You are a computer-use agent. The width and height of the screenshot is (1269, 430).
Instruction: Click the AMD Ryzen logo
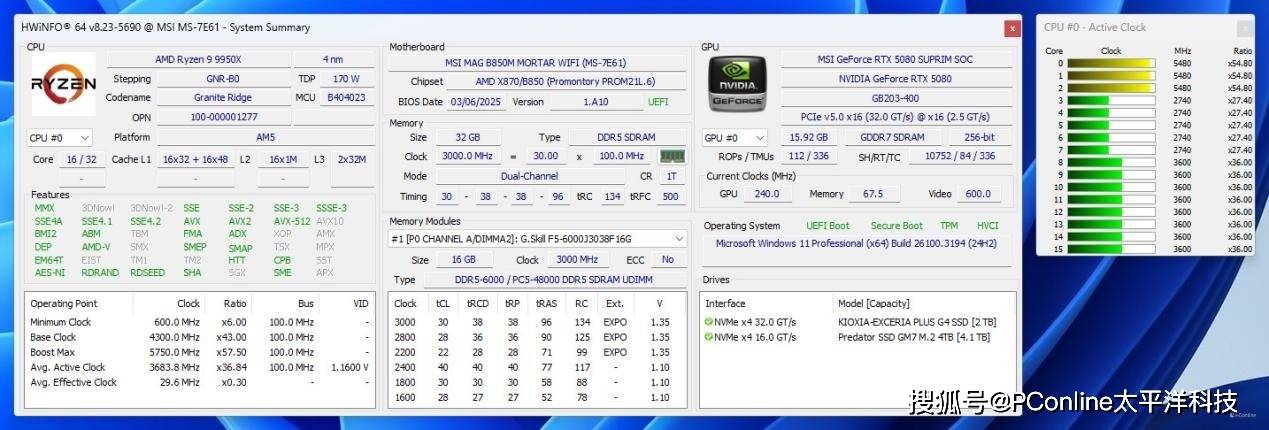point(63,84)
